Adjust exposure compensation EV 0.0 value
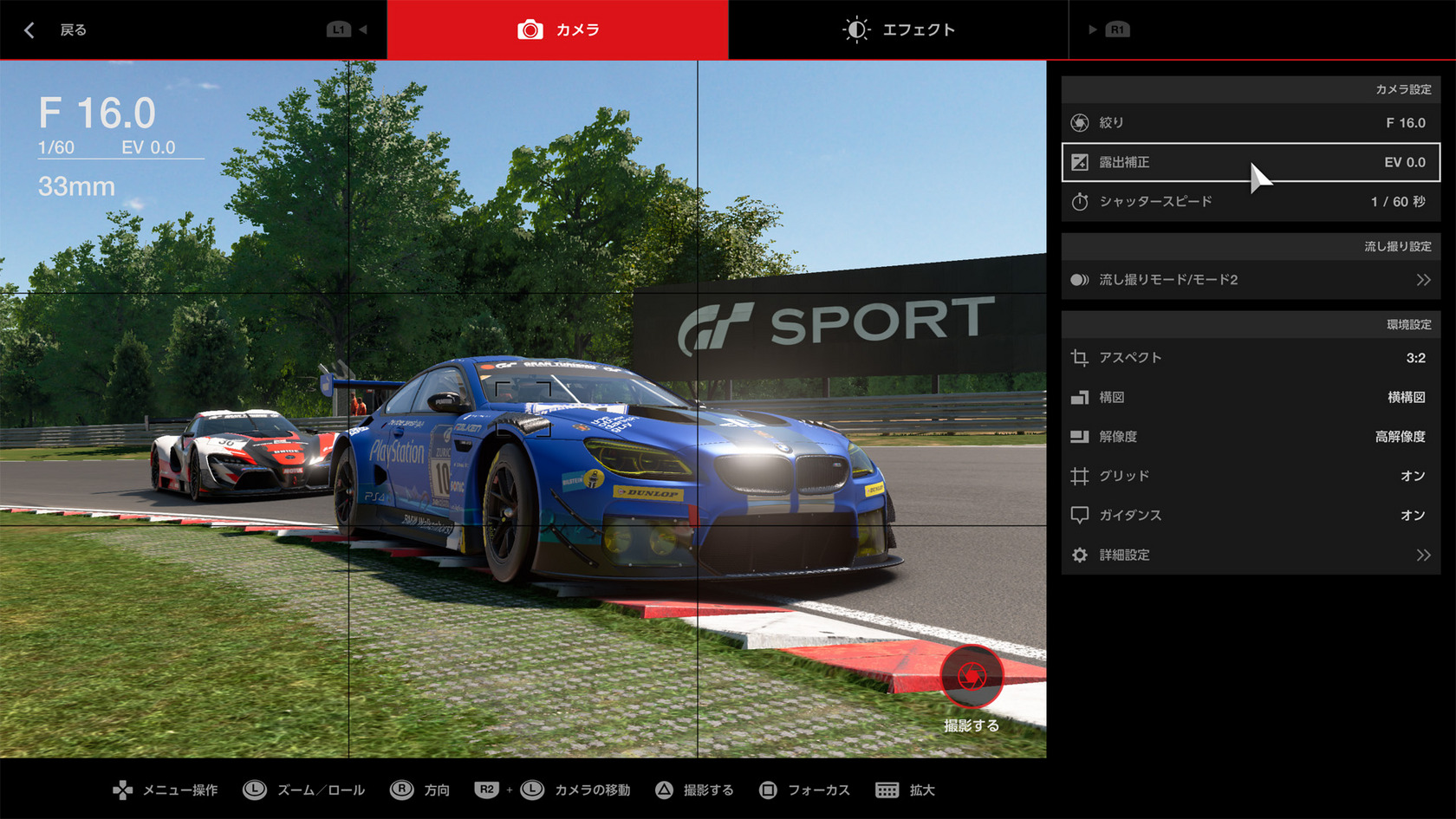 tap(1404, 162)
